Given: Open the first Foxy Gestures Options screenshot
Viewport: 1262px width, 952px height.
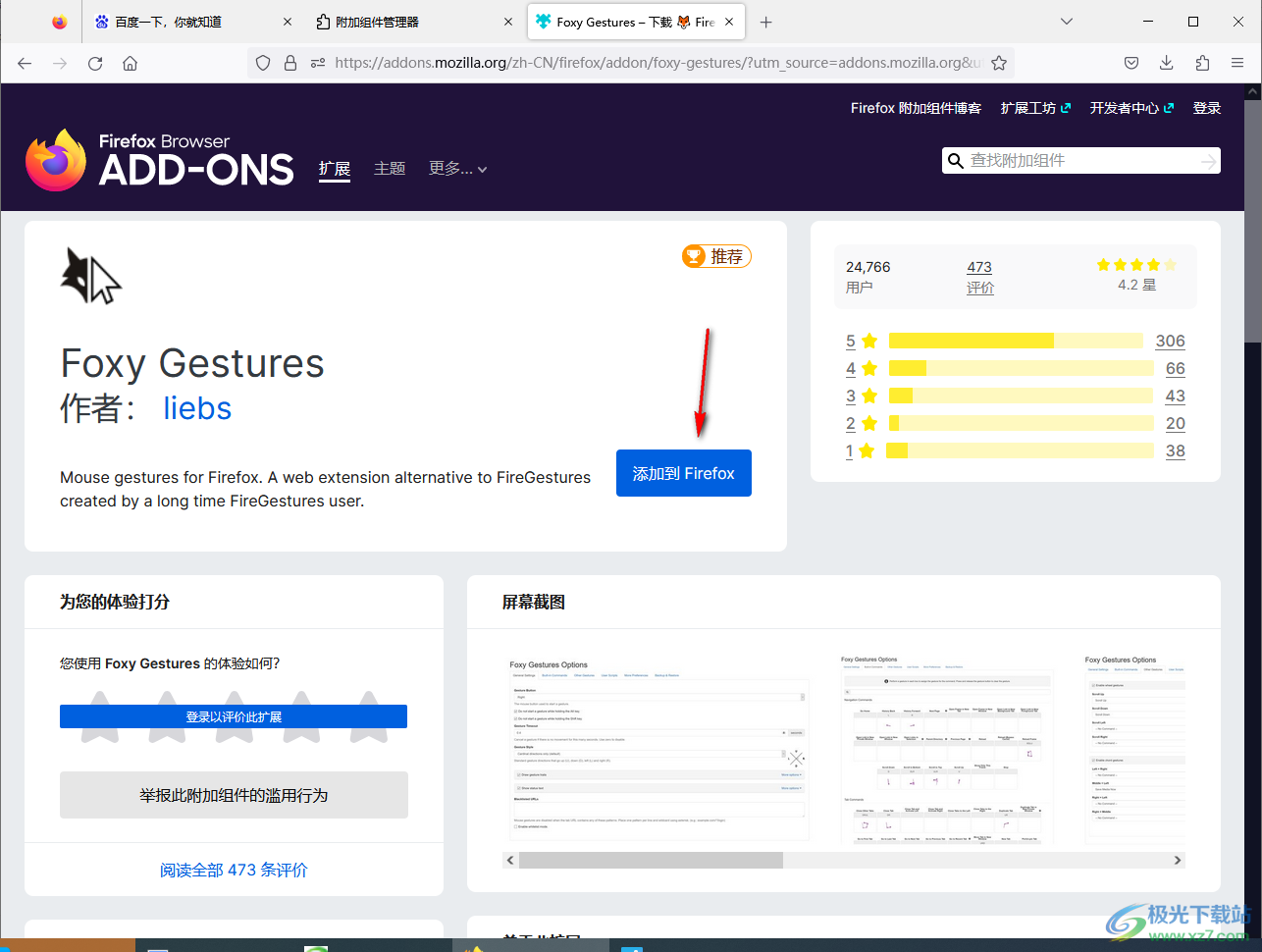Looking at the screenshot, I should tap(657, 748).
